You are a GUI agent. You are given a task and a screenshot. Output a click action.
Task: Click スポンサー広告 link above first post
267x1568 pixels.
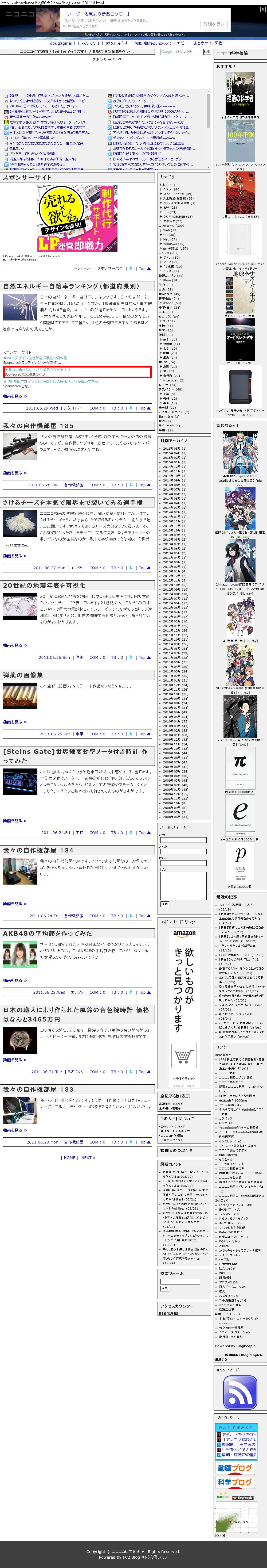tap(110, 269)
